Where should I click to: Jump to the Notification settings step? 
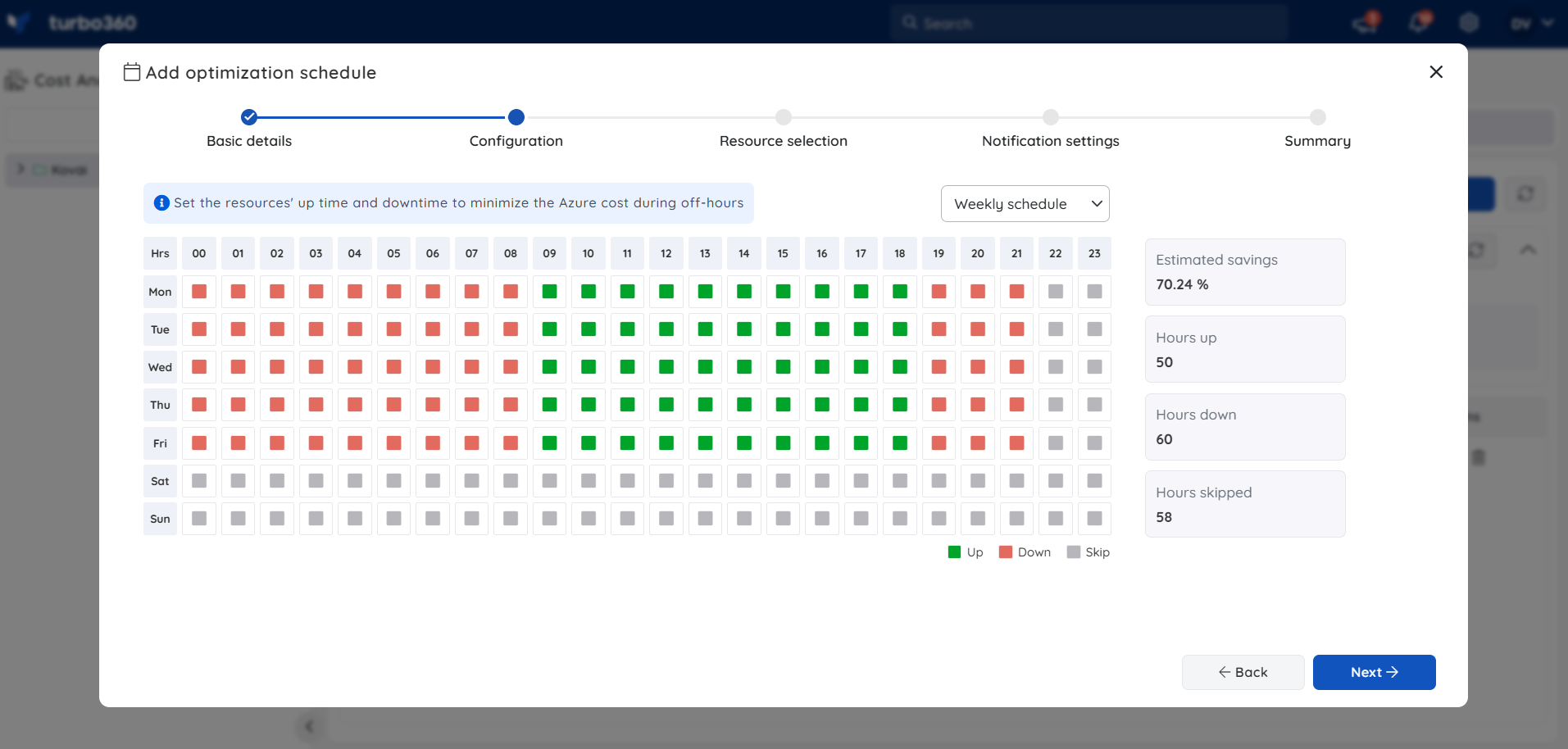(x=1051, y=117)
